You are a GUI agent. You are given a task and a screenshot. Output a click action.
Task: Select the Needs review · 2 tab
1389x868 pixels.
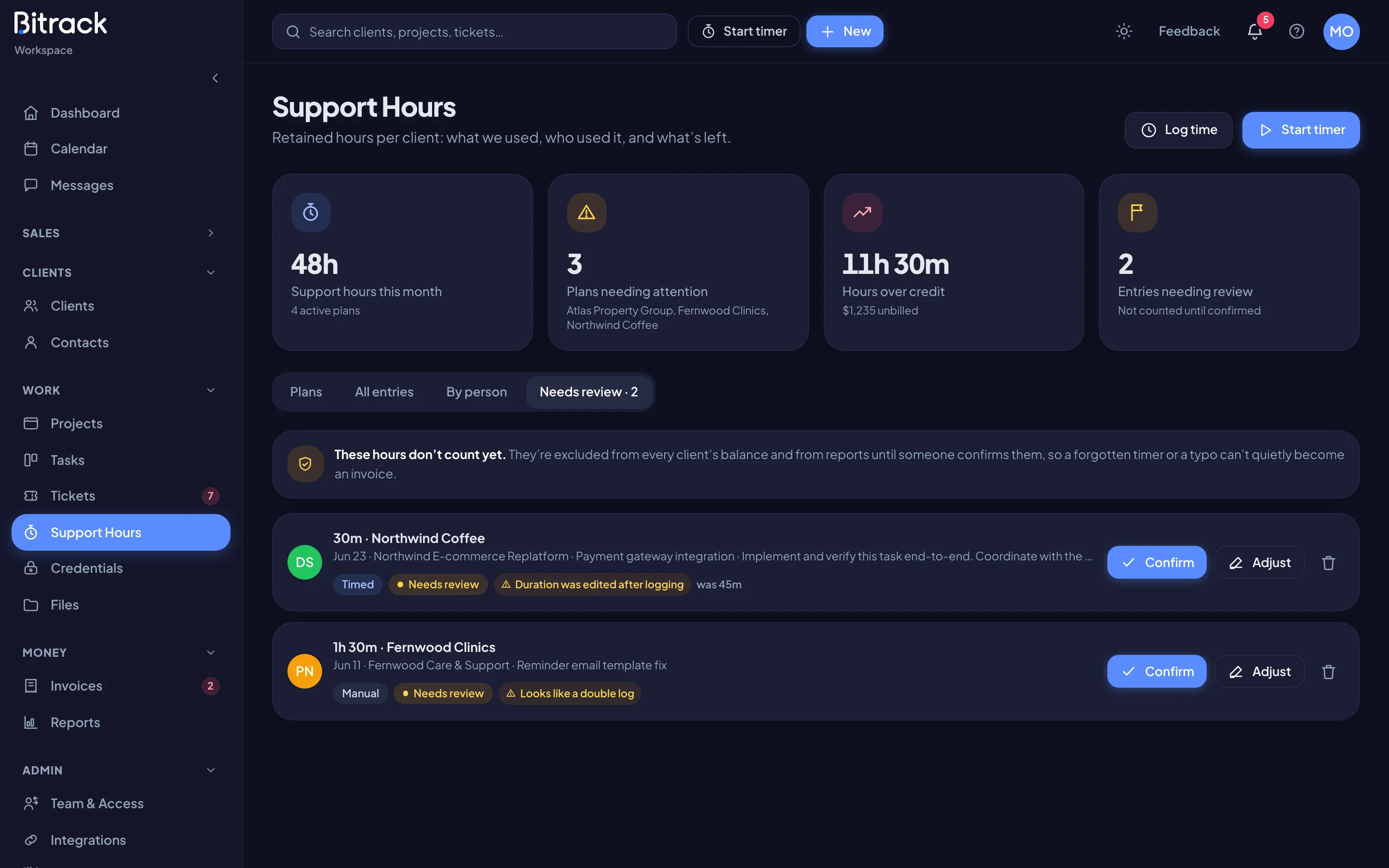[x=589, y=392]
